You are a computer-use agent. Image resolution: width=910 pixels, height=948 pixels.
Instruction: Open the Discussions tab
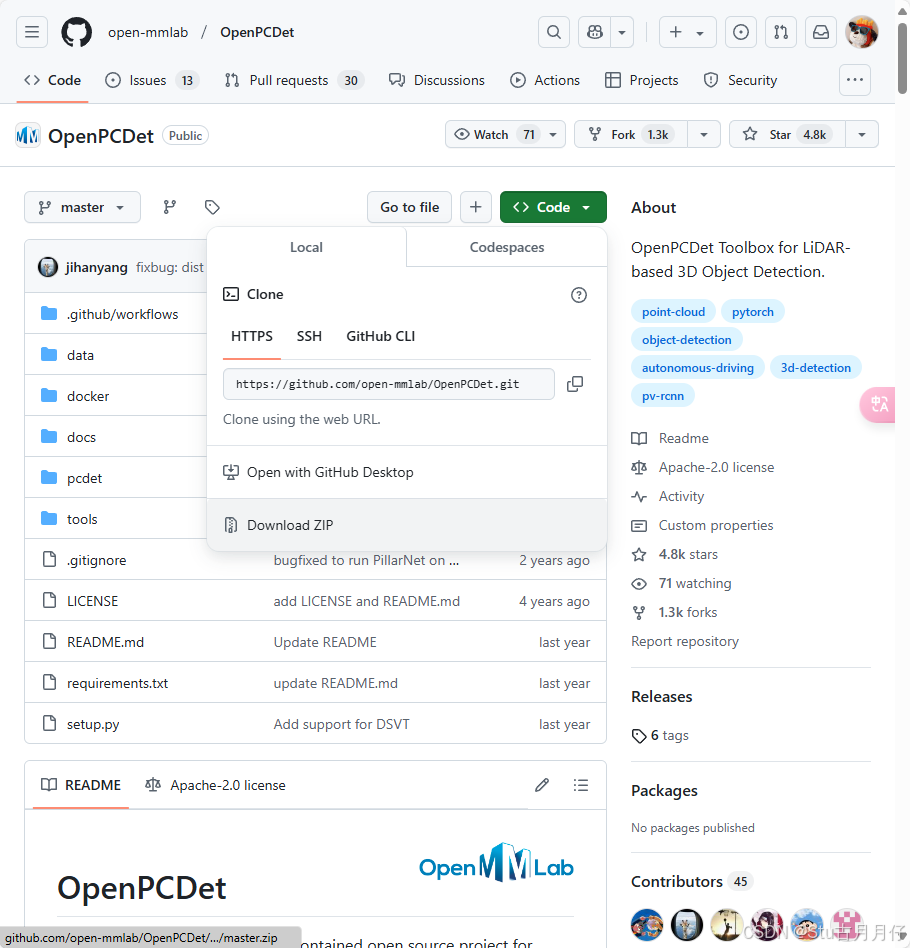tap(437, 80)
